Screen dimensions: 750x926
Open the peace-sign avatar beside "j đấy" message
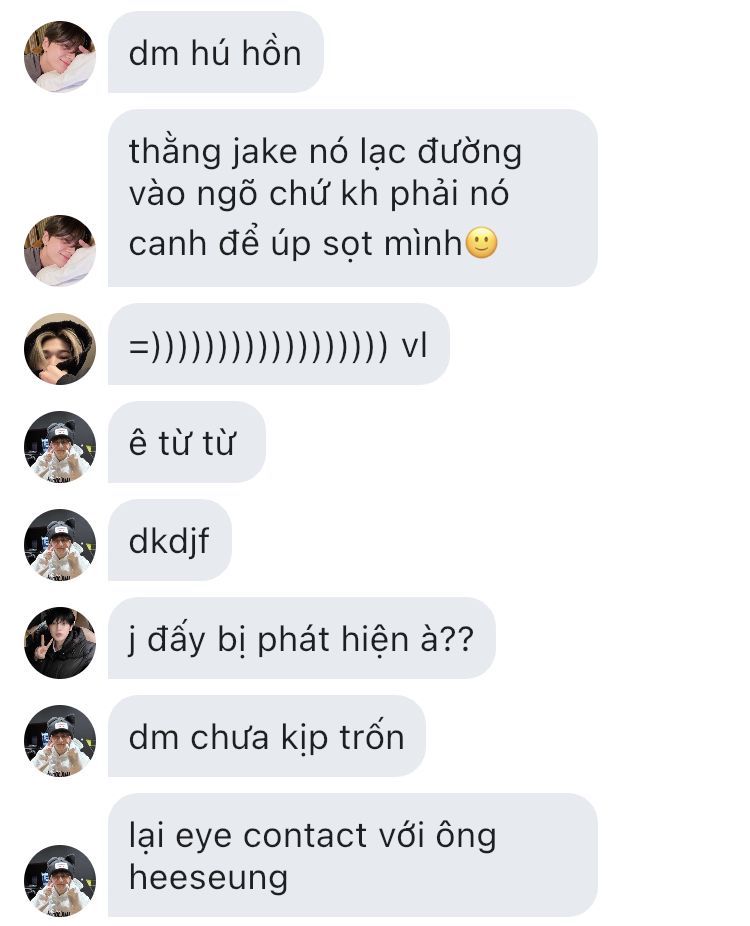click(x=60, y=643)
